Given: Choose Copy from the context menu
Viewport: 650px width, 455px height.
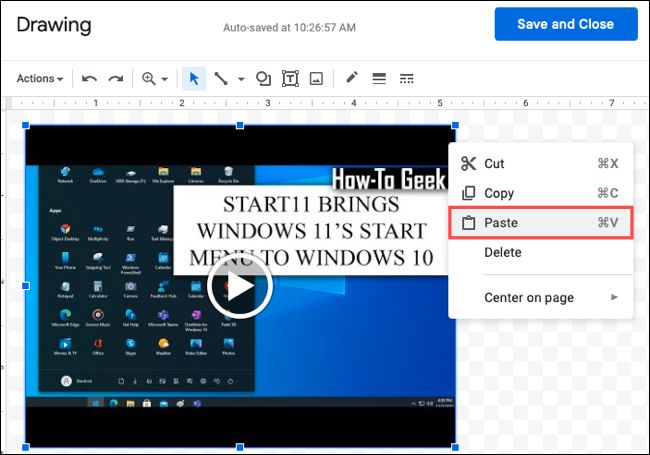Looking at the screenshot, I should coord(541,193).
